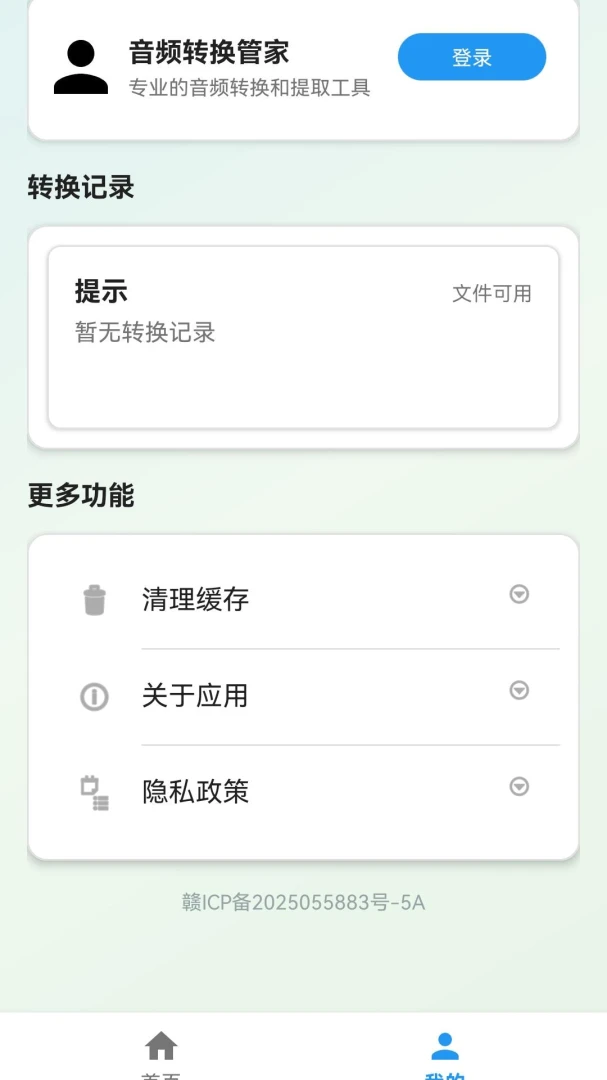This screenshot has width=607, height=1080.
Task: Open the 清理缓存 menu entry
Action: [303, 599]
